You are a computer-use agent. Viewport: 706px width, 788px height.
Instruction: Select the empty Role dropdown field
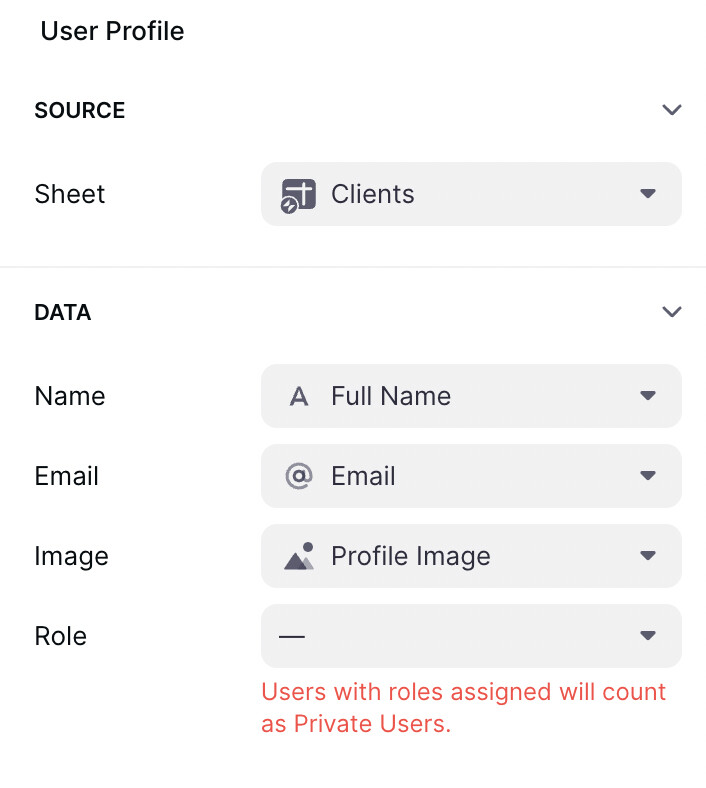[471, 636]
